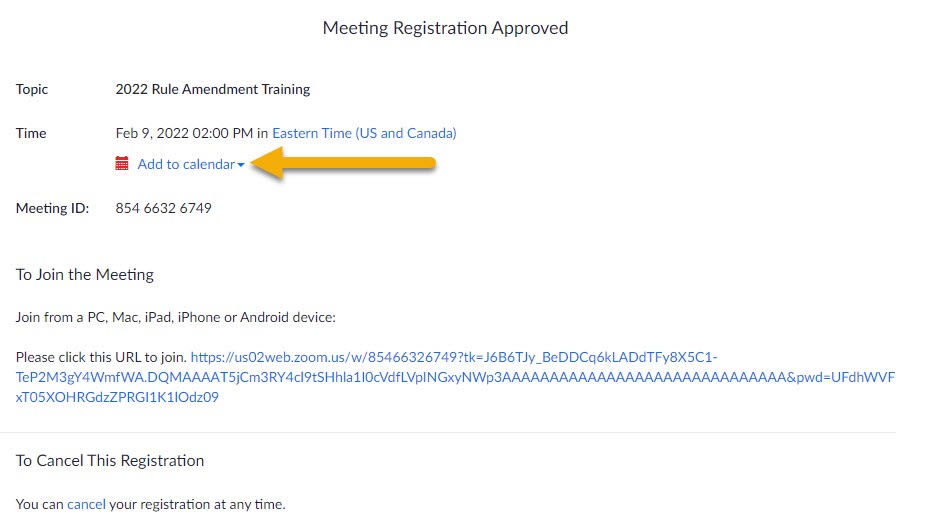
Task: Open the Eastern Time (US and Canada) link
Action: pos(364,133)
